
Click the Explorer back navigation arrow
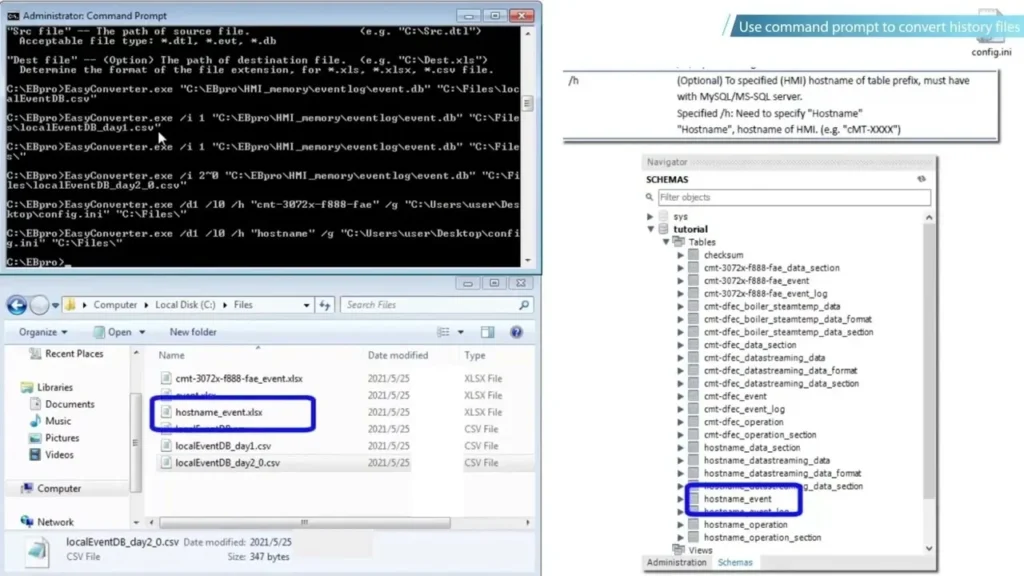(18, 305)
